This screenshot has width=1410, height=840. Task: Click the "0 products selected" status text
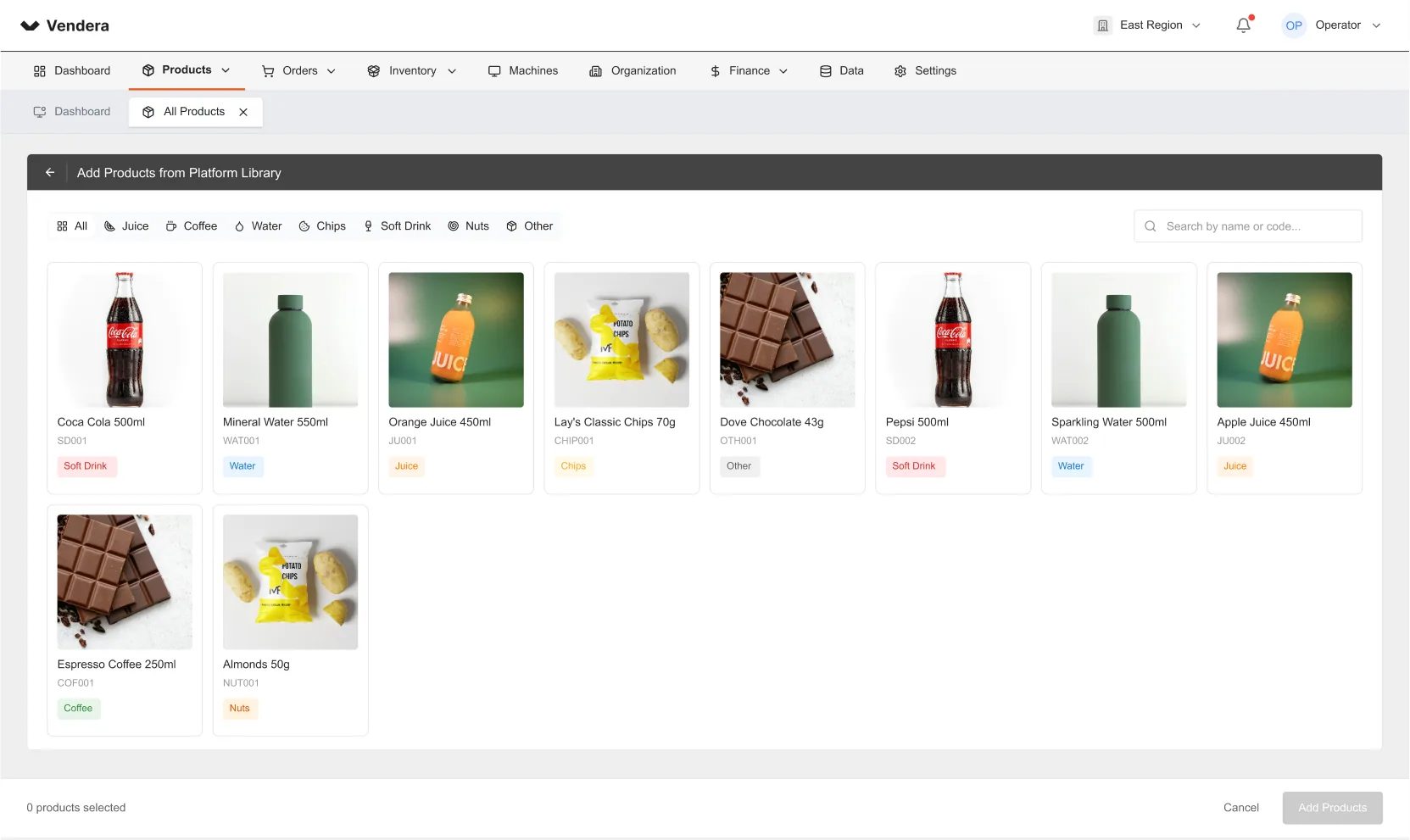tap(76, 808)
